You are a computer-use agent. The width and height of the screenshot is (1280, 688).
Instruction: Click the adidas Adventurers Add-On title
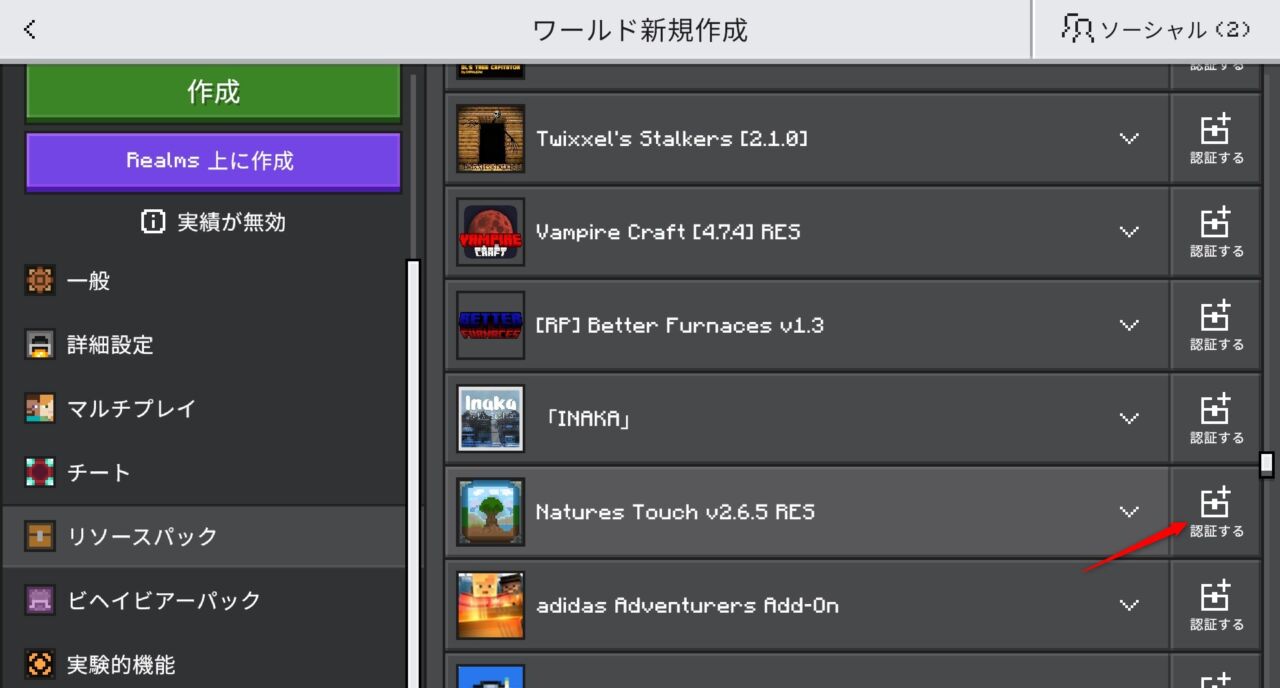coord(687,605)
